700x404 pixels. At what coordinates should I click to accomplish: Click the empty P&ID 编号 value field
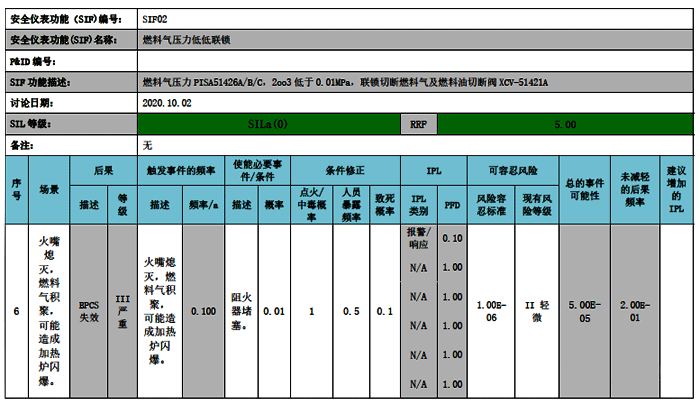415,61
